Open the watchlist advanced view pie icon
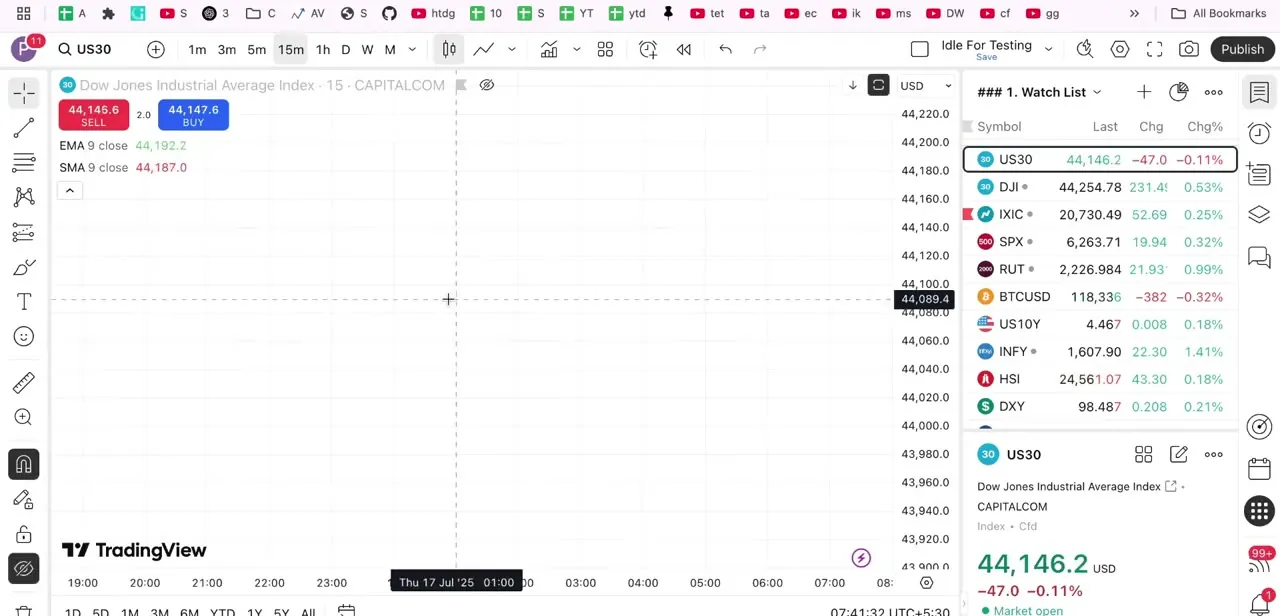This screenshot has width=1280, height=616. click(x=1179, y=92)
